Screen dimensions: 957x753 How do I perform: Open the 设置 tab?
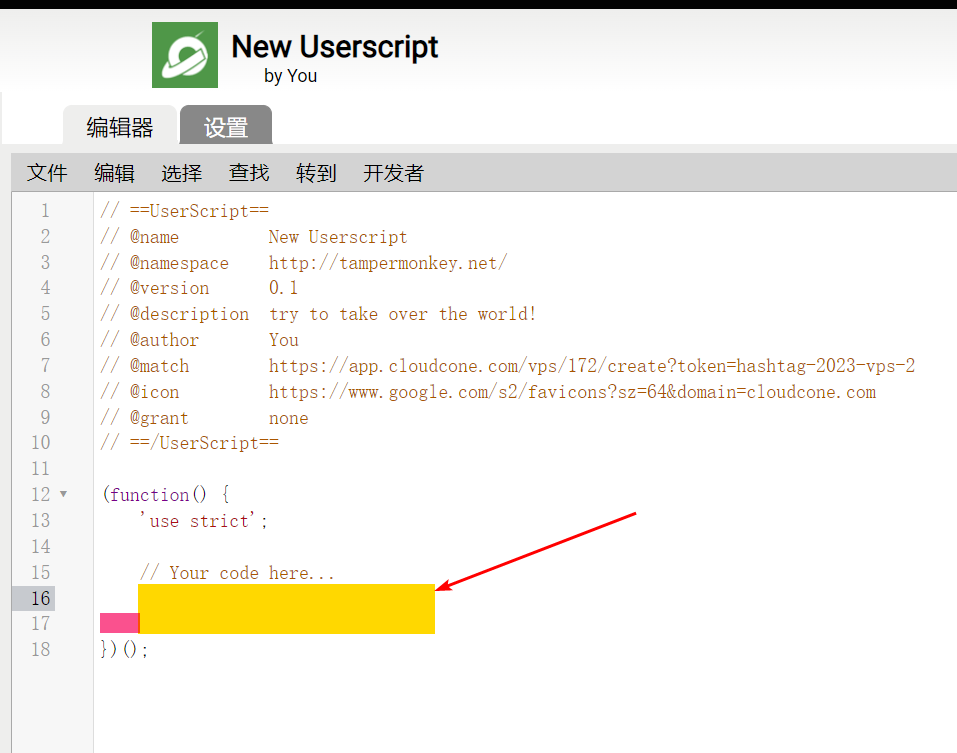(x=226, y=128)
